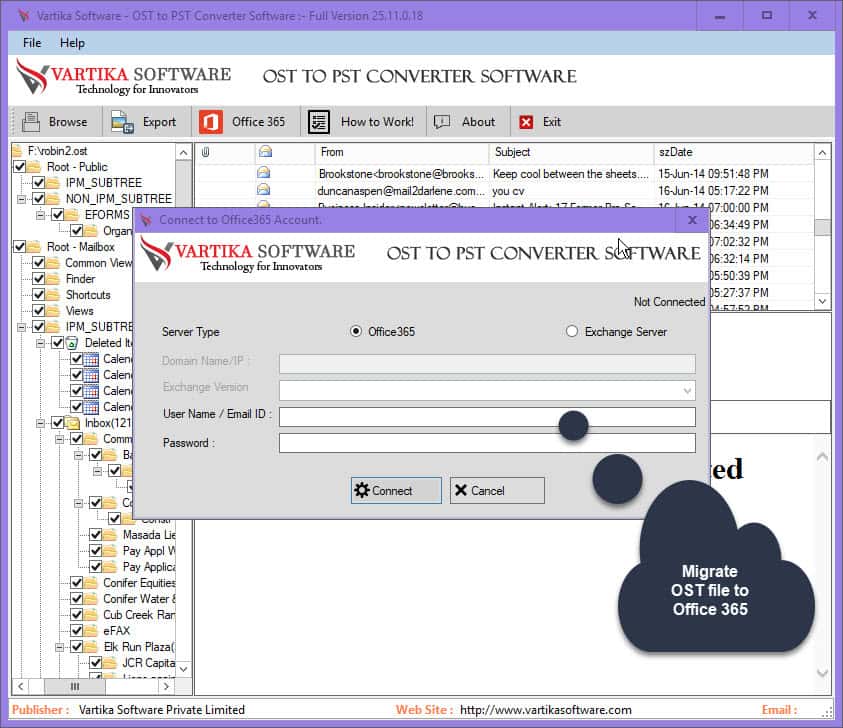Toggle the Common Views checkbox
Screen dimensions: 843x728
[x=39, y=263]
